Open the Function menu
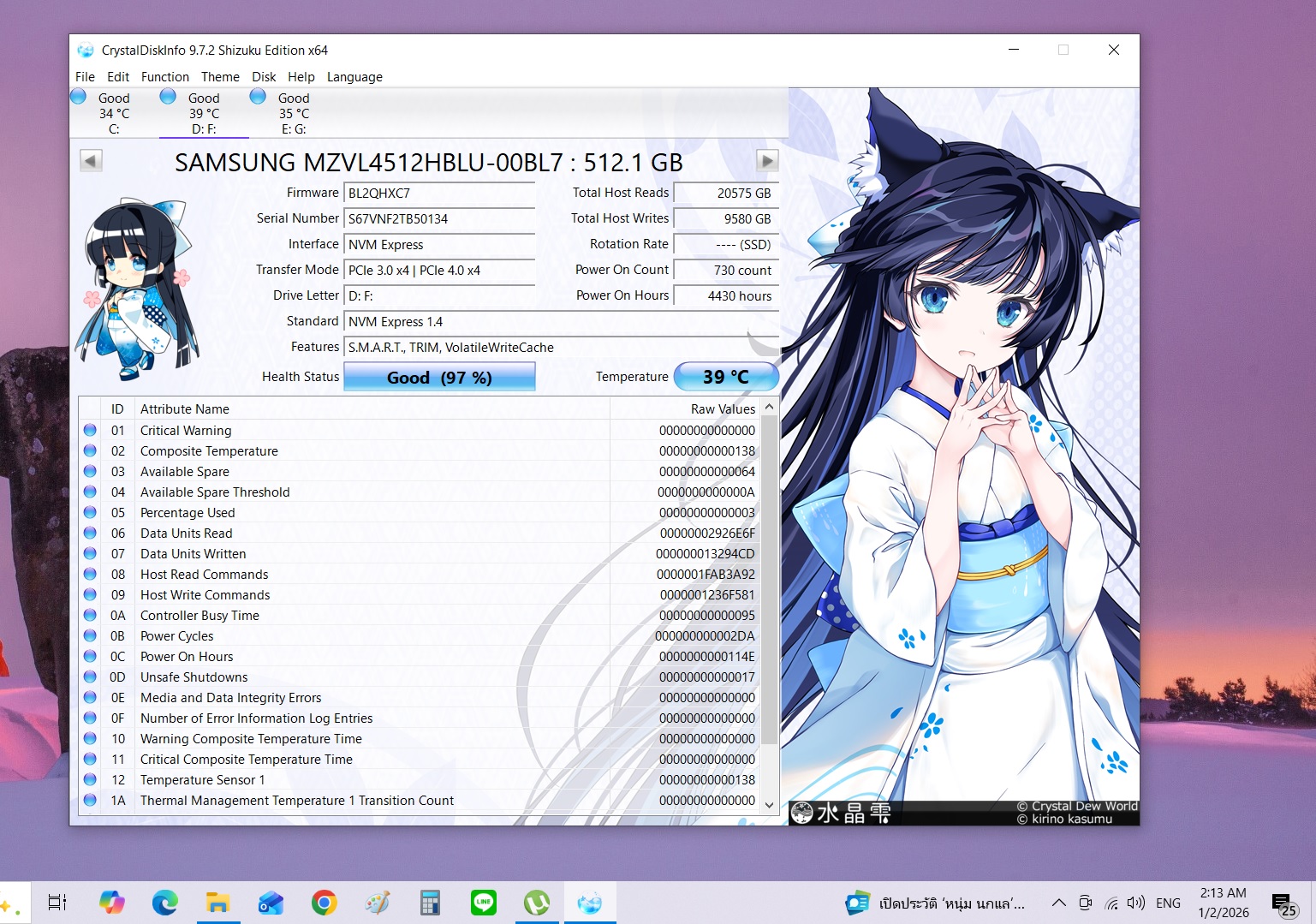Viewport: 1316px width, 924px height. pos(164,77)
